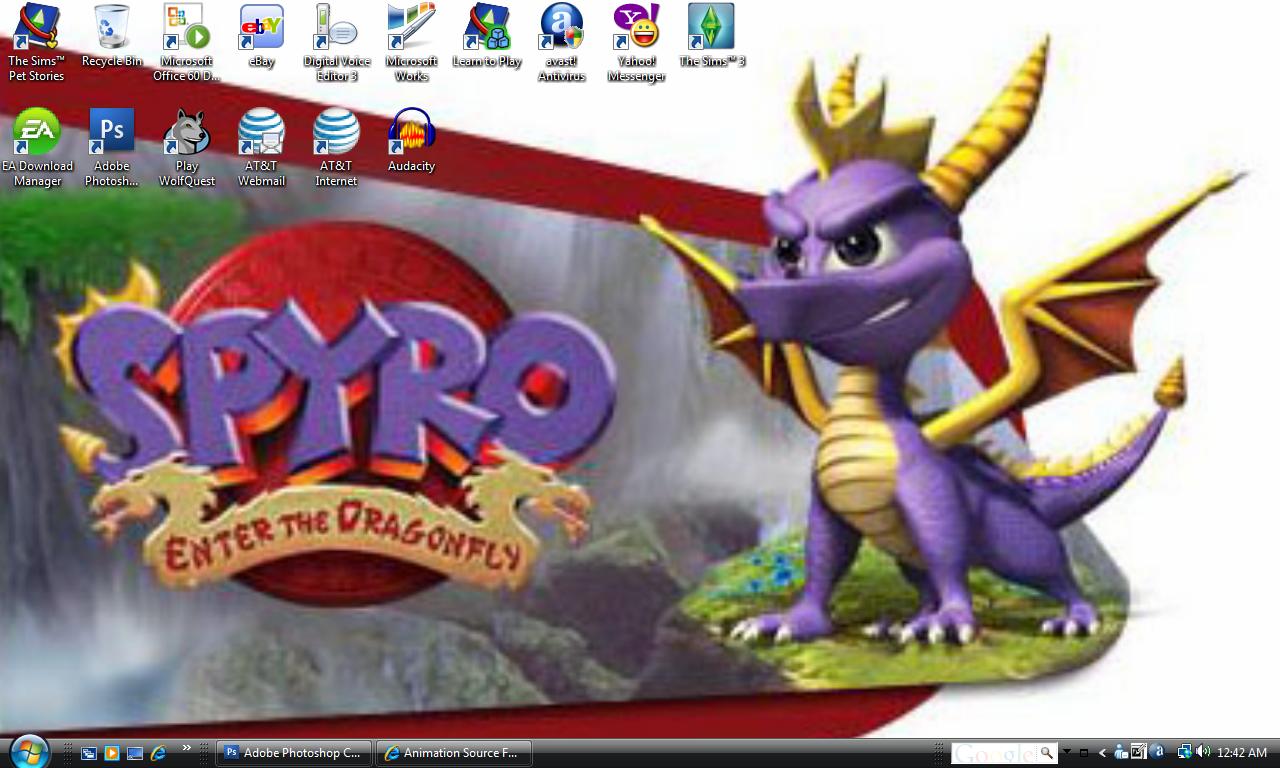Launch Internet Explorer from quick launch
This screenshot has width=1280, height=768.
coord(158,753)
